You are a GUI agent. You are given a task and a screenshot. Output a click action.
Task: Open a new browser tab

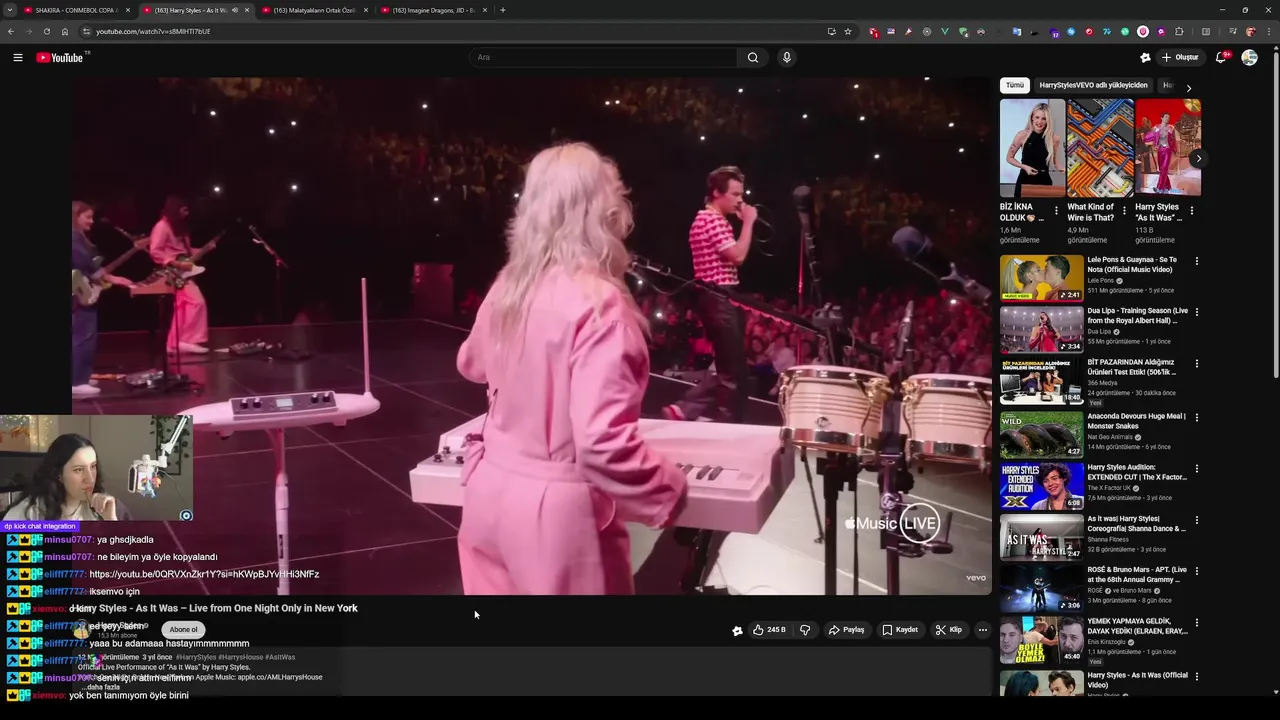click(502, 10)
